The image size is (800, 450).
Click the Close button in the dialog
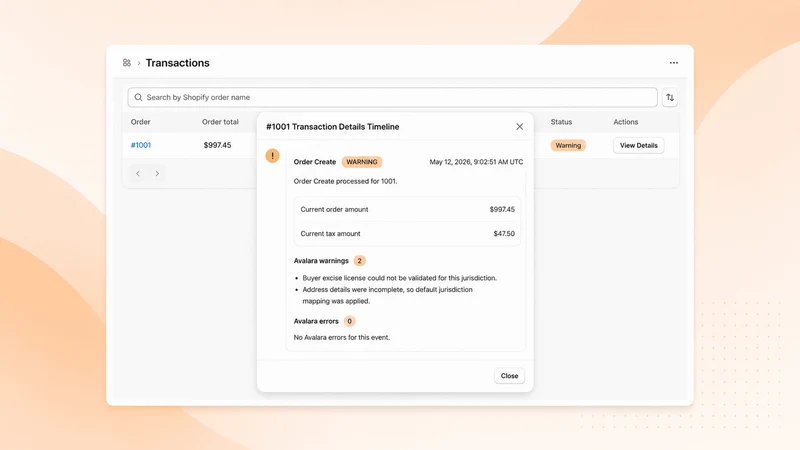click(509, 376)
